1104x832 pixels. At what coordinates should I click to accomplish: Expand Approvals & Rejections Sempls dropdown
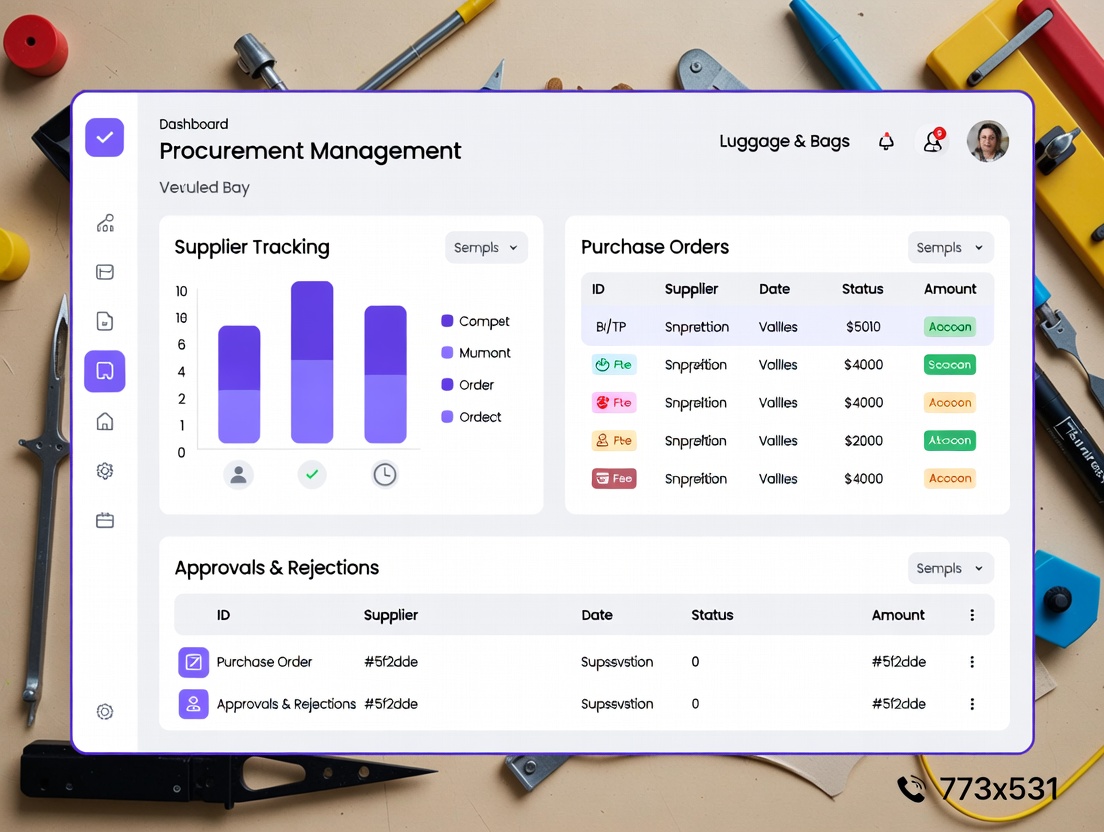(950, 568)
